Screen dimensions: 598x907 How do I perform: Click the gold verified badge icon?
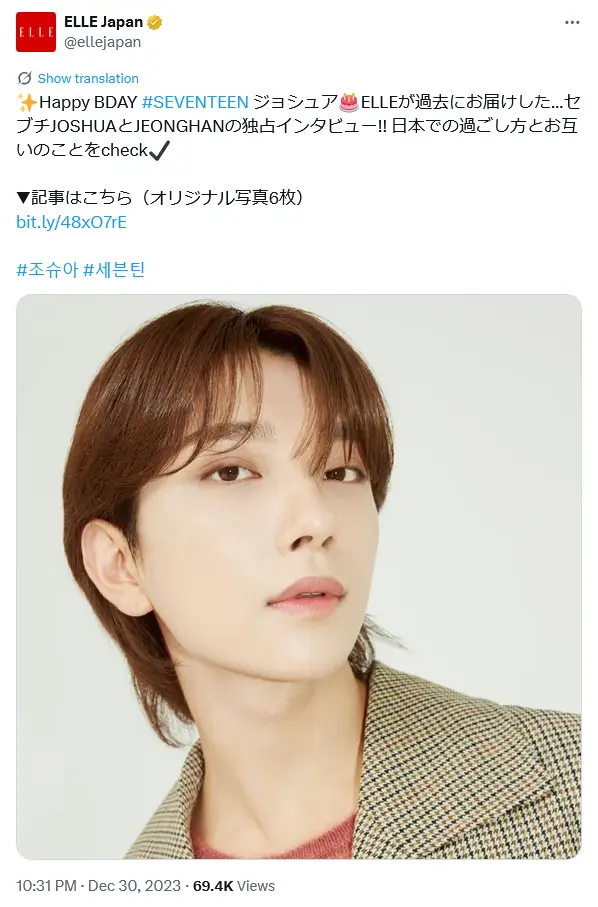coord(154,23)
